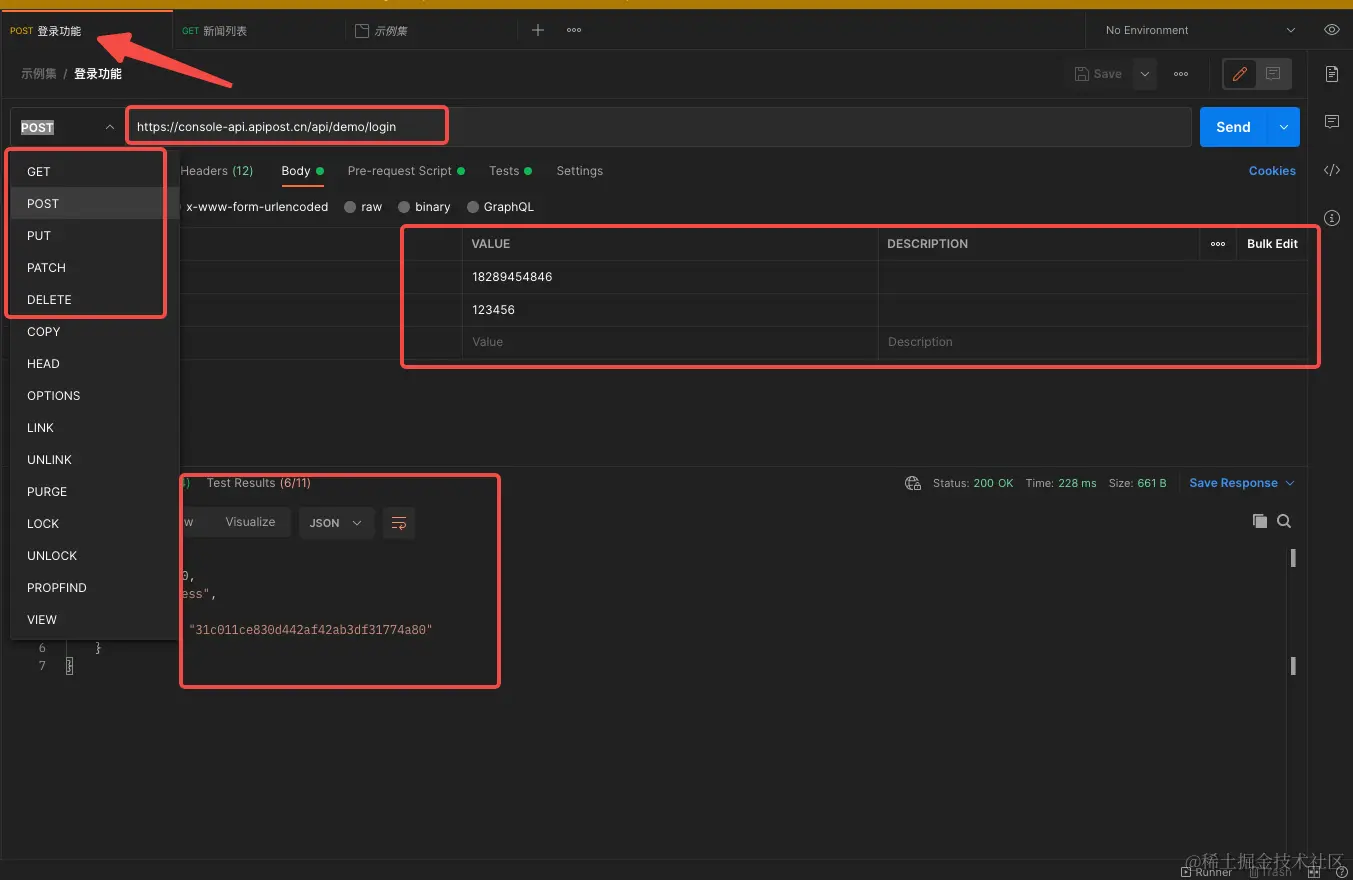Image resolution: width=1353 pixels, height=880 pixels.
Task: Select the raw body type
Action: [363, 207]
